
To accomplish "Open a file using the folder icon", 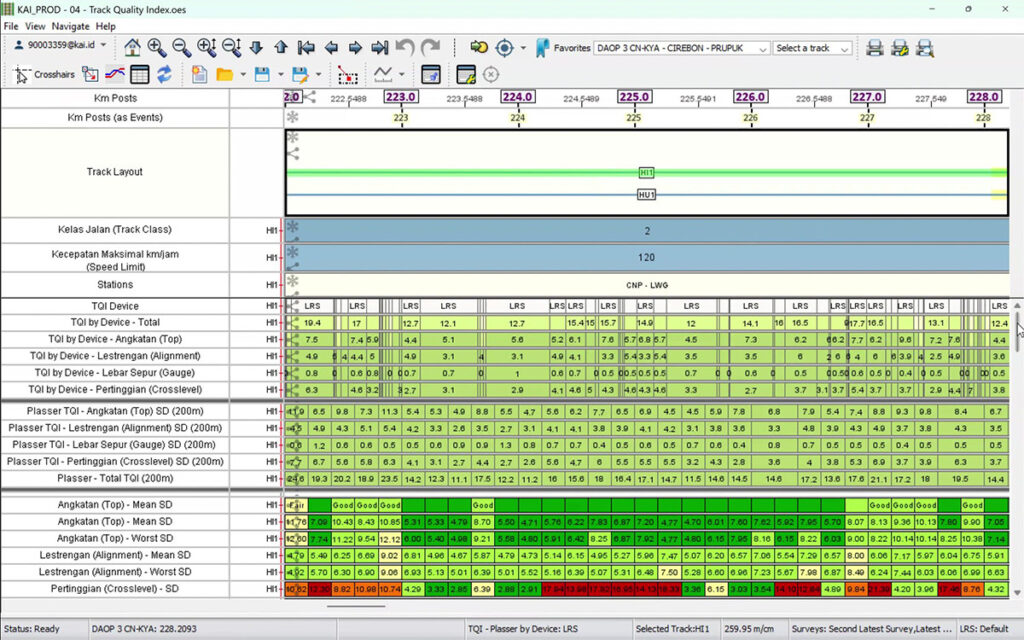I will pos(225,71).
